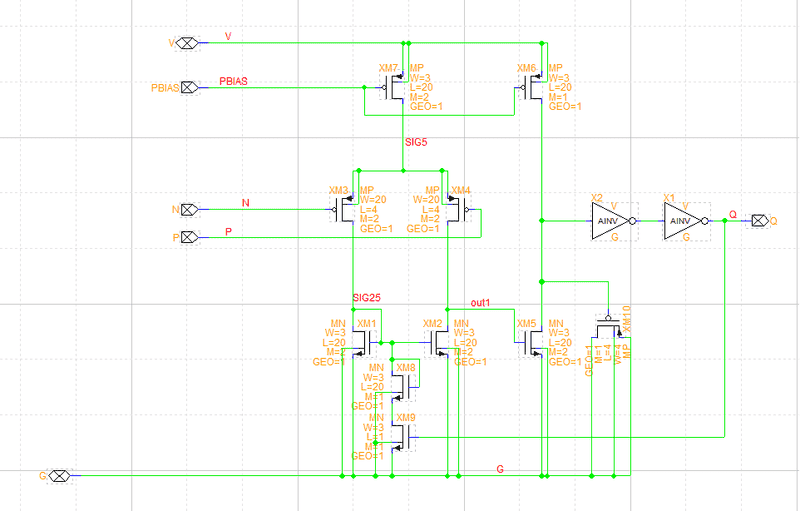The image size is (800, 511).
Task: Select rotated PMOS transistor XM10
Action: click(608, 326)
